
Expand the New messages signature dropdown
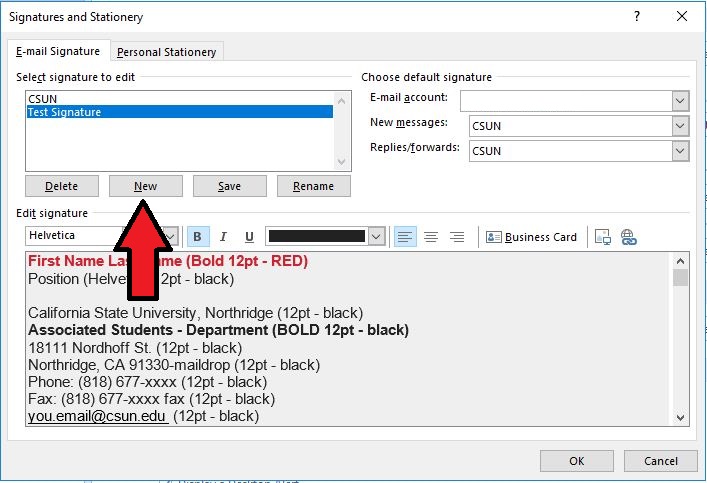pyautogui.click(x=680, y=126)
